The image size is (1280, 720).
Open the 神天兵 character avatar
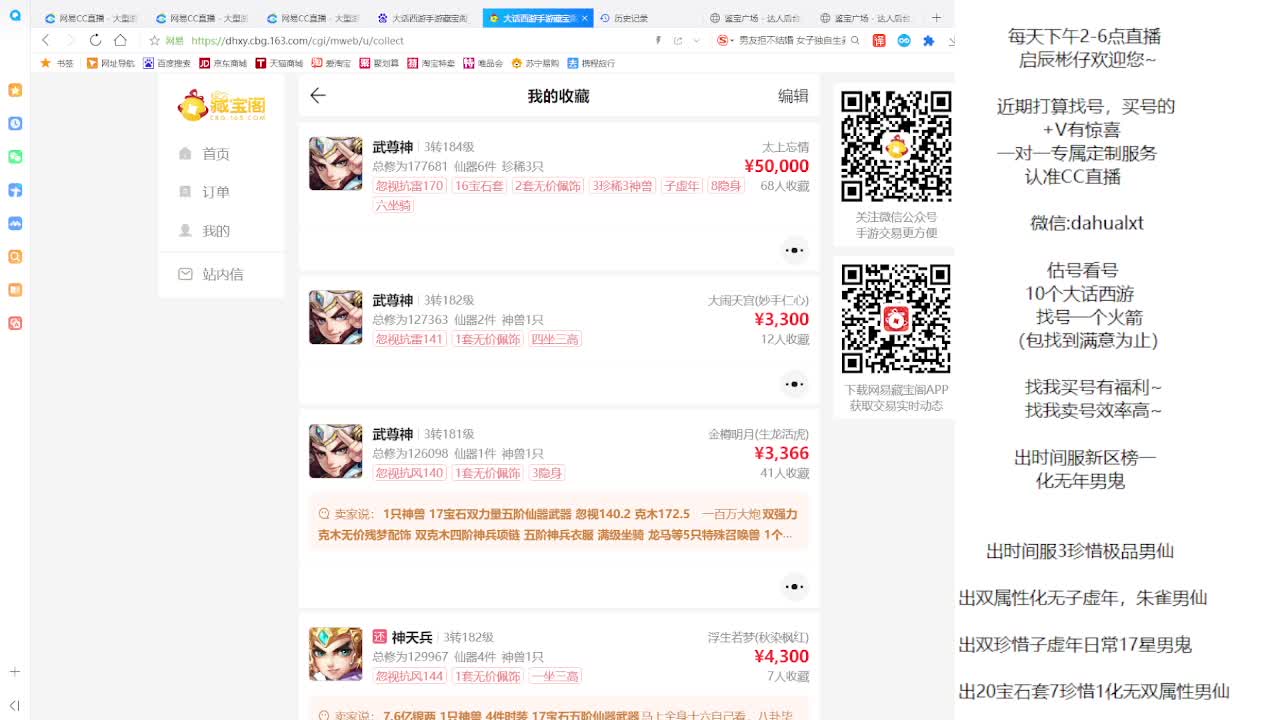336,654
